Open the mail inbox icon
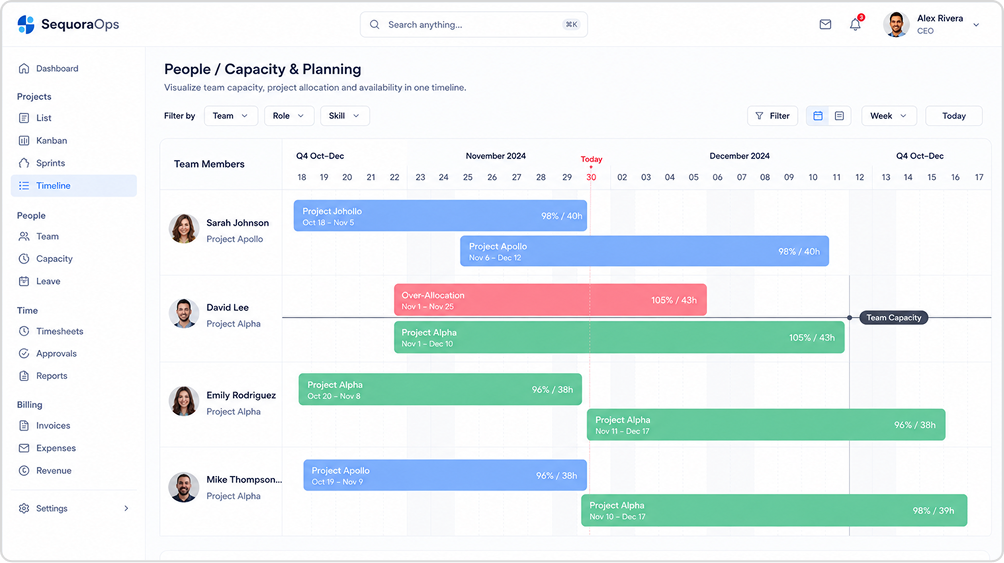The width and height of the screenshot is (1004, 563). tap(825, 24)
